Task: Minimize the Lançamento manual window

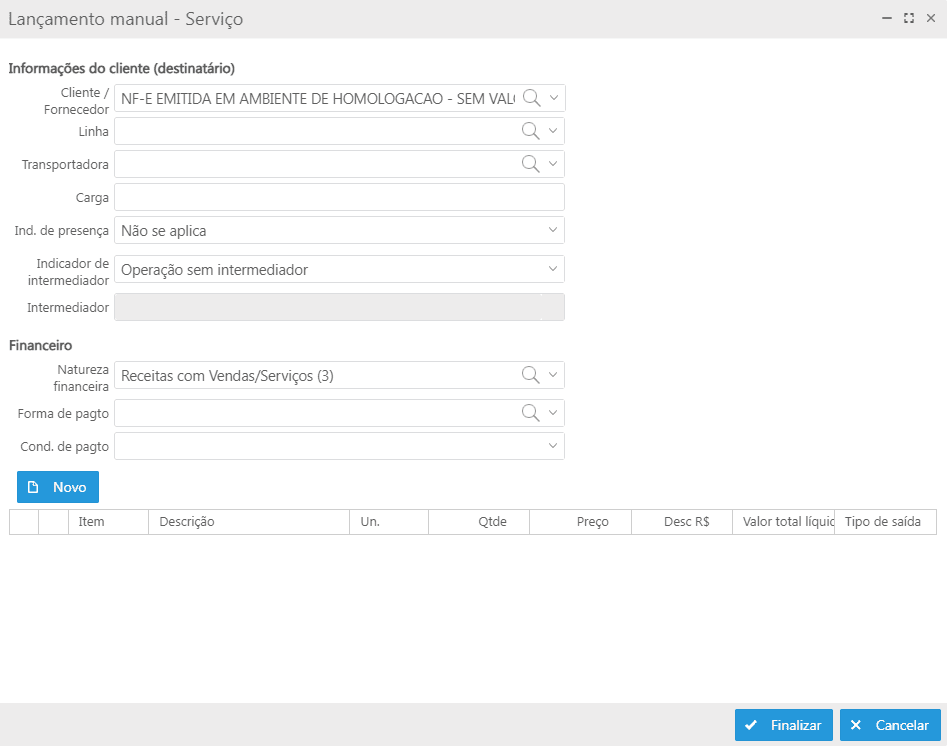Action: click(x=887, y=18)
